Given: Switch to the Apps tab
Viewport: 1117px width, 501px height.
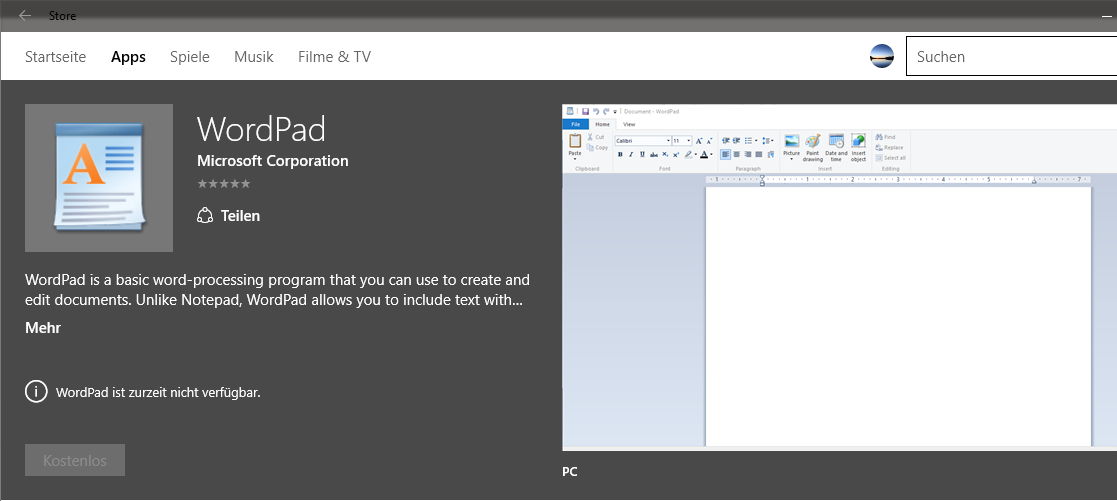Looking at the screenshot, I should (x=128, y=57).
